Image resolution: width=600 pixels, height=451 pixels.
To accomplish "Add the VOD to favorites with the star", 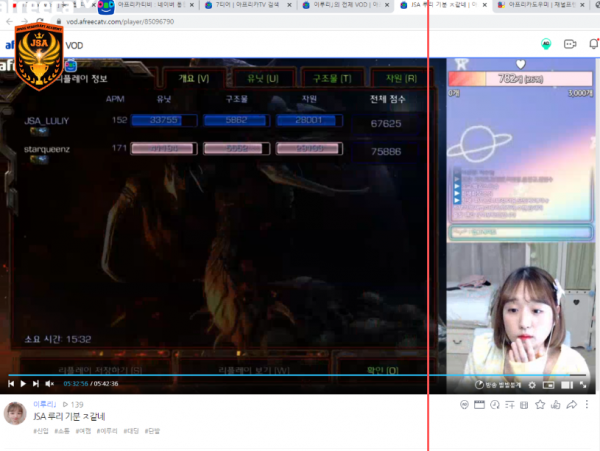I will [x=540, y=404].
